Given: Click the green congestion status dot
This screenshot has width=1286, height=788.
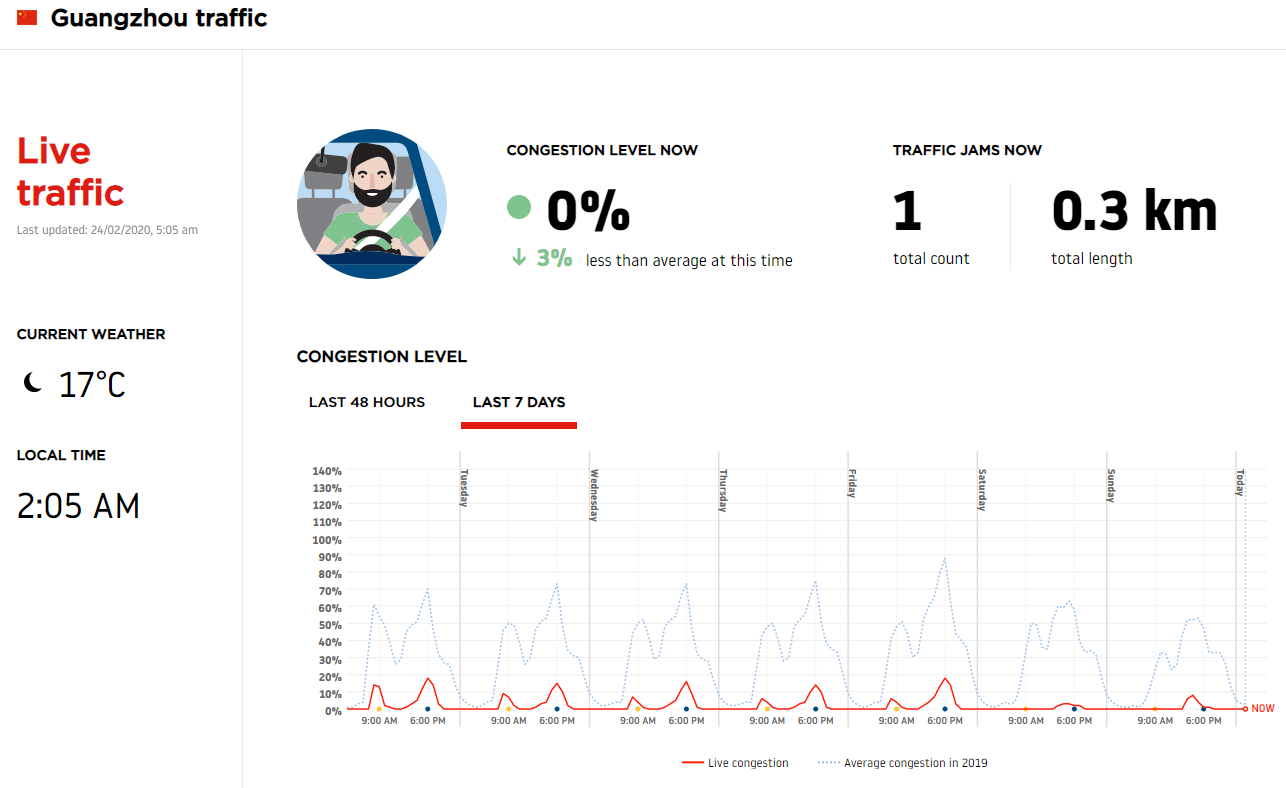Looking at the screenshot, I should [x=519, y=208].
